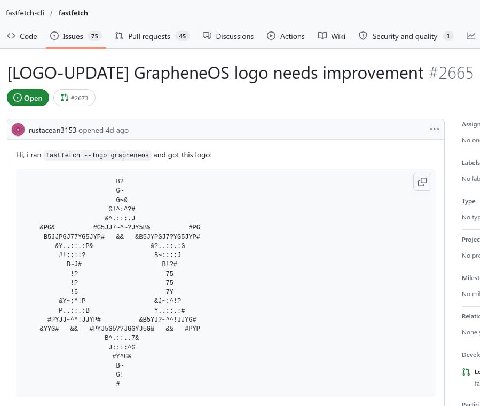Visit the rustacean3153 author profile link
The image size is (480, 406).
tap(52, 130)
